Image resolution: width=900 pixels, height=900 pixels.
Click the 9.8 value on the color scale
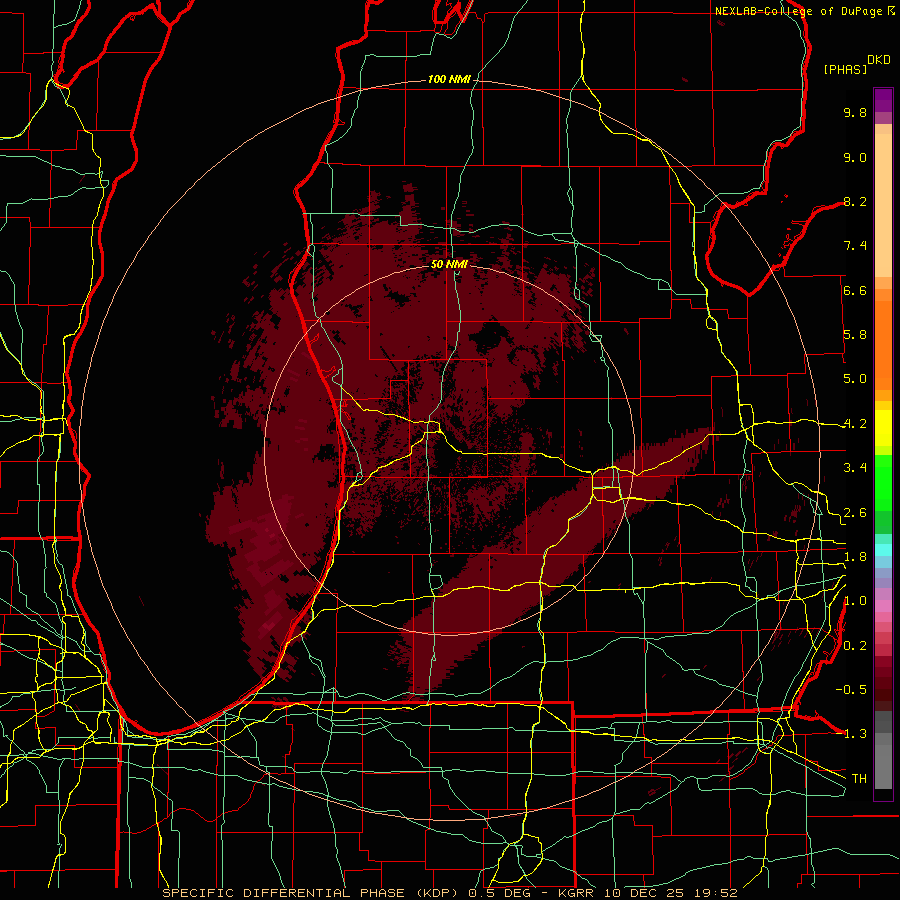point(855,112)
